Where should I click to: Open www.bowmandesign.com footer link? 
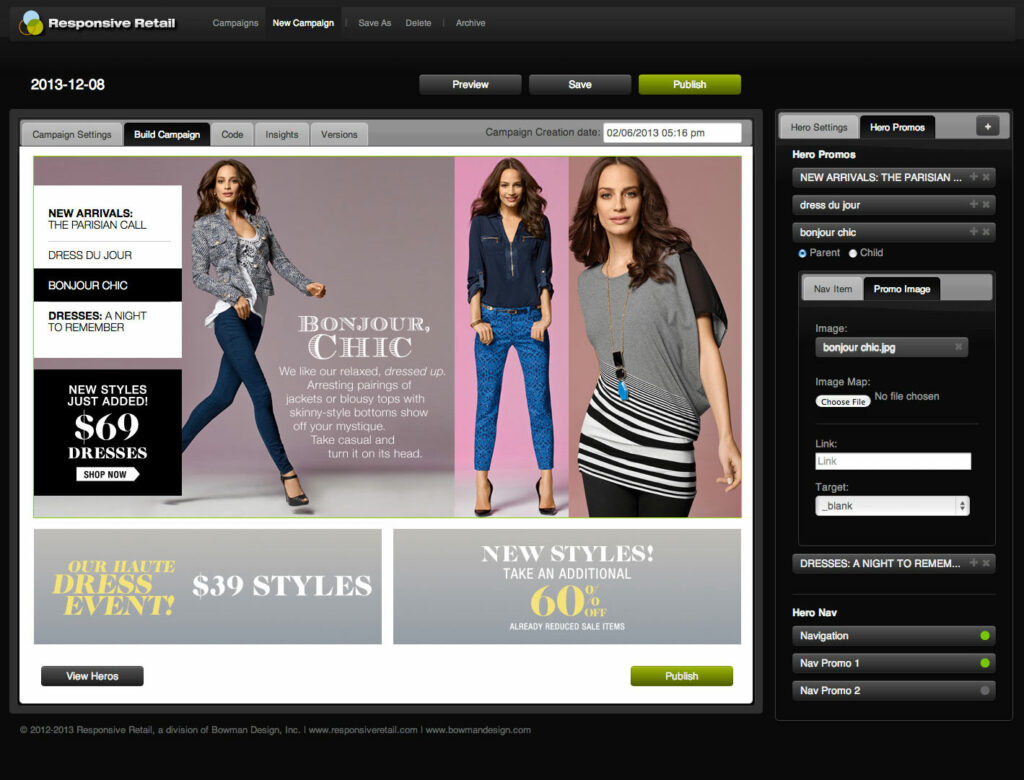pos(478,730)
